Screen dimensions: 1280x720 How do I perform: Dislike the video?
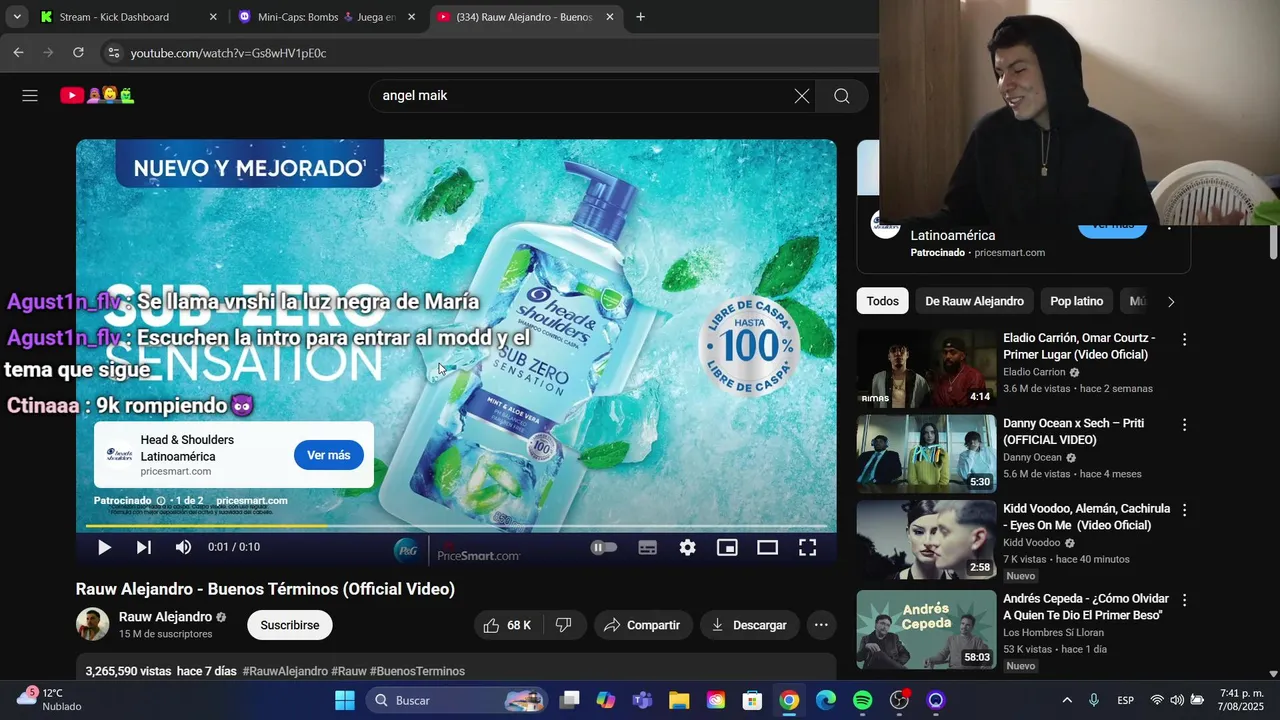point(564,625)
